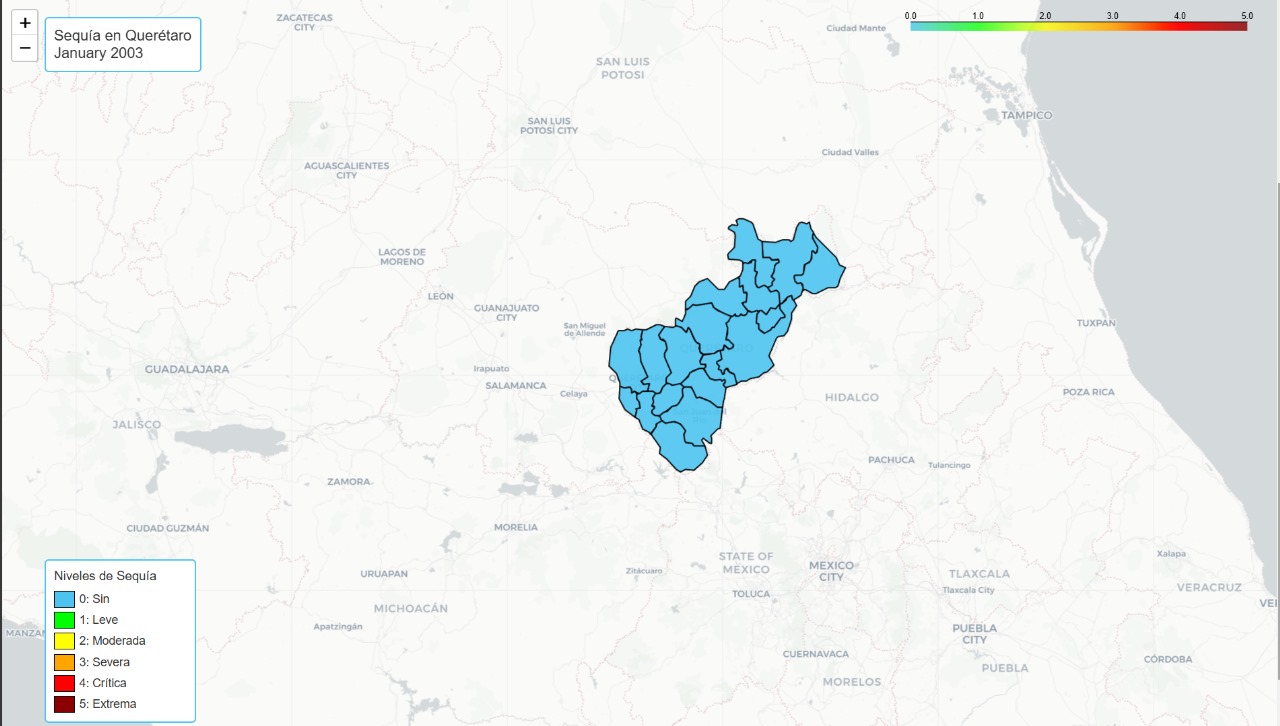Screen dimensions: 1280x726
Task: Click the 'Xalapa' map label
Action: click(1171, 553)
